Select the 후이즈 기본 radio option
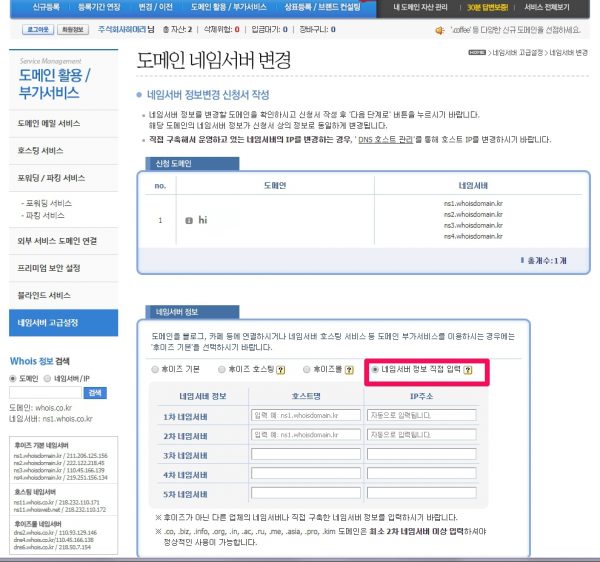The image size is (600, 562). pyautogui.click(x=155, y=369)
